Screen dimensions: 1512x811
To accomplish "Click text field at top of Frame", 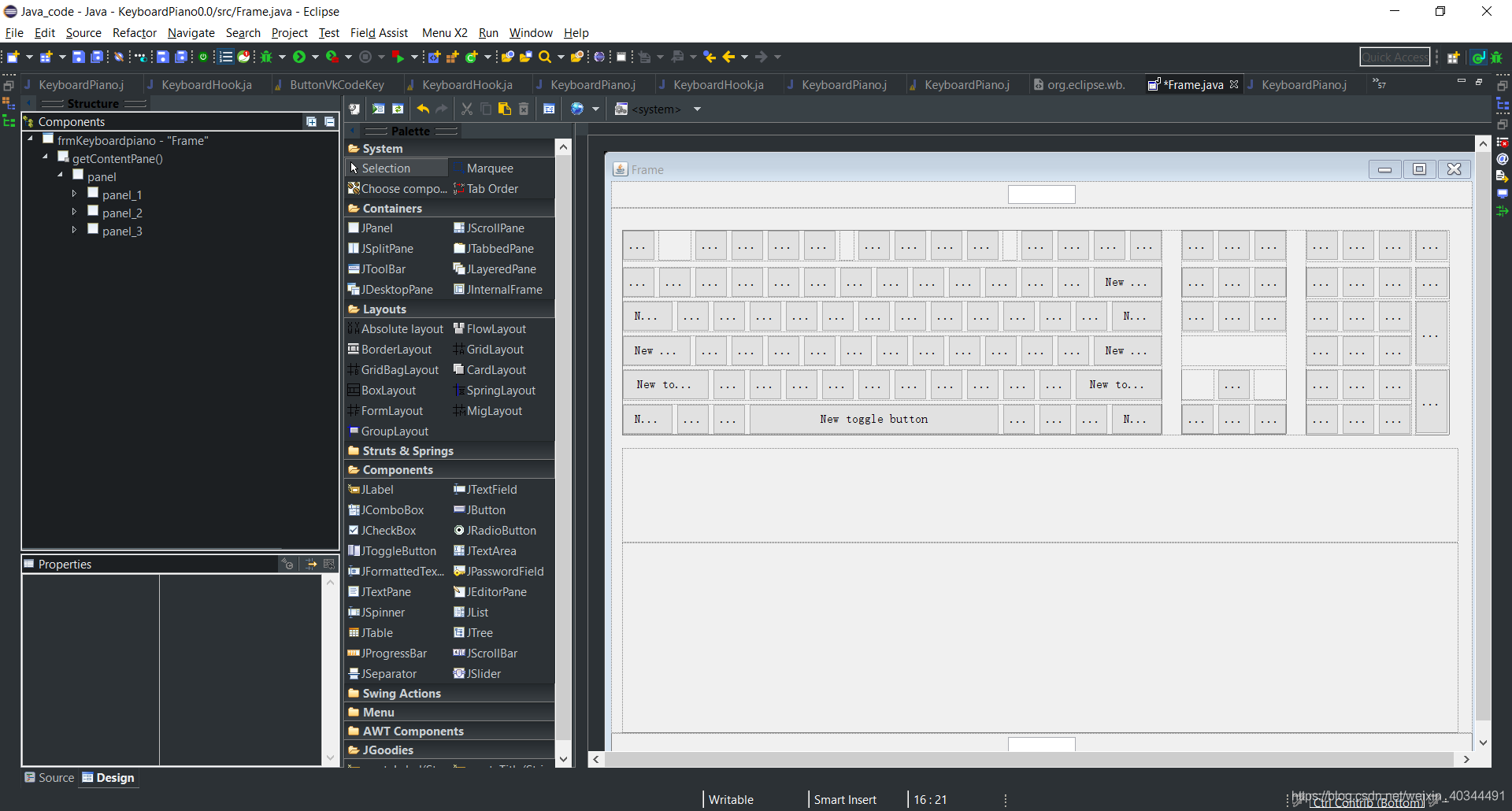I will pyautogui.click(x=1042, y=194).
